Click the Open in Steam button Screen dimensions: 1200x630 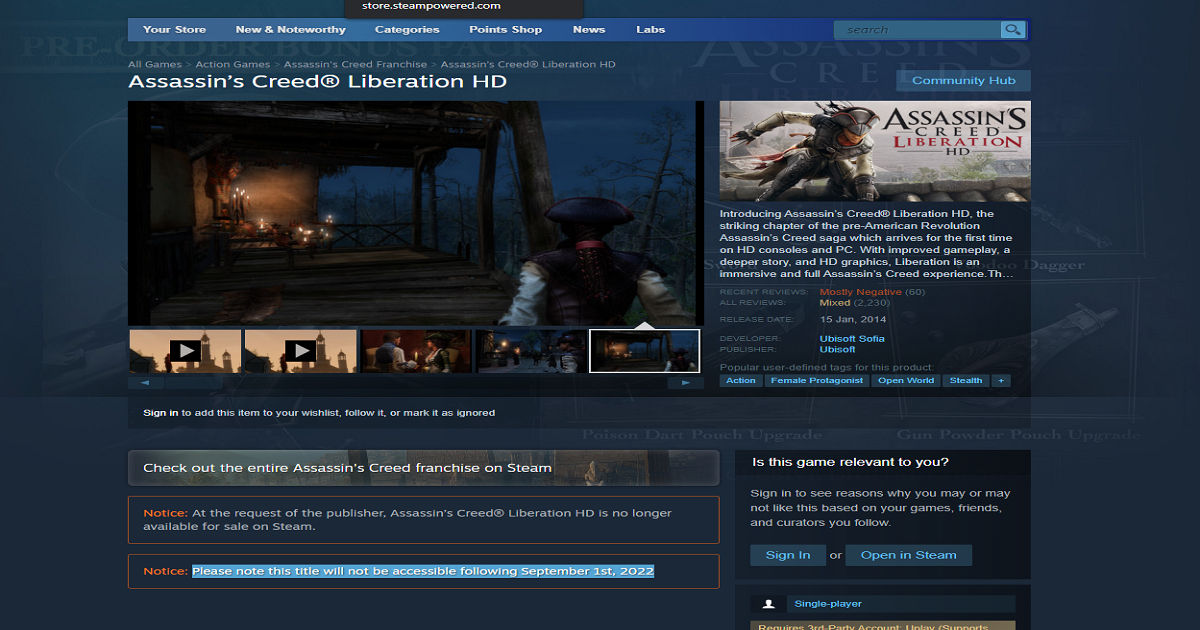[x=908, y=555]
